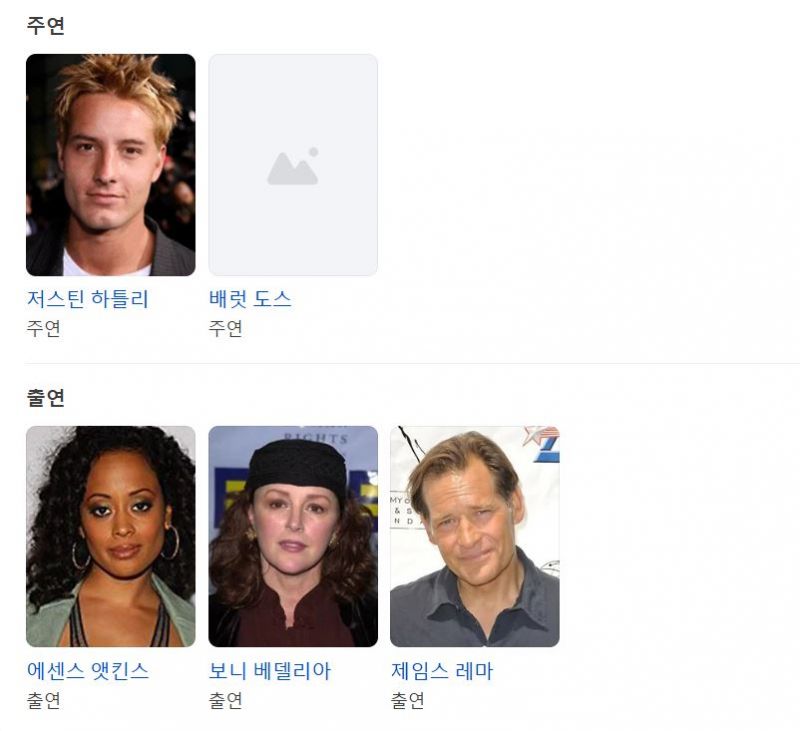Click the 출연 role label under 에센스 앳킨스
The width and height of the screenshot is (800, 731).
pos(43,700)
